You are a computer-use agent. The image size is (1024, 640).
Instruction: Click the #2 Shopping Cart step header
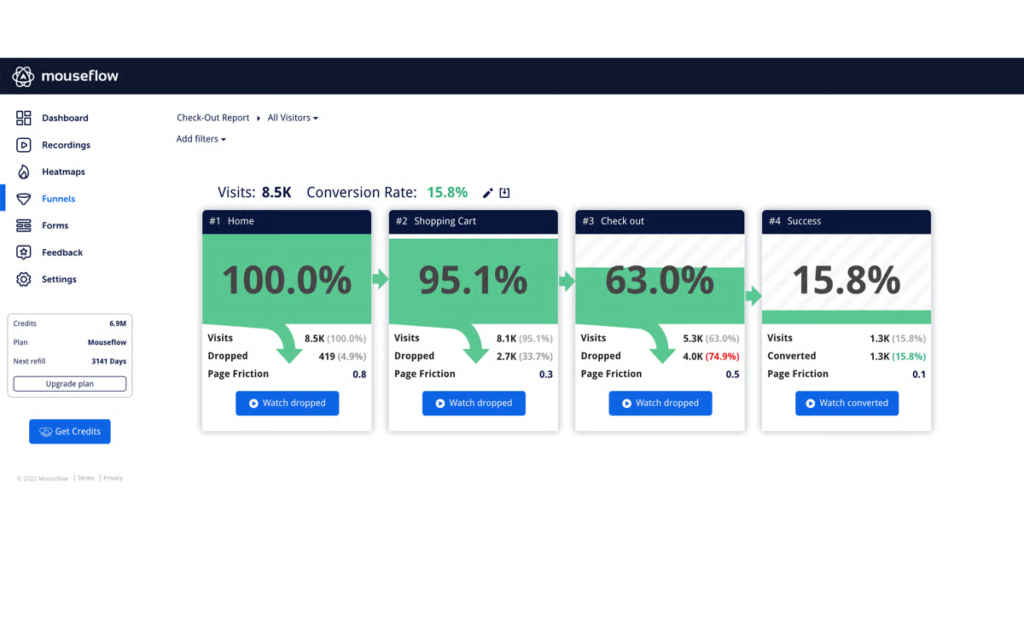pos(473,221)
